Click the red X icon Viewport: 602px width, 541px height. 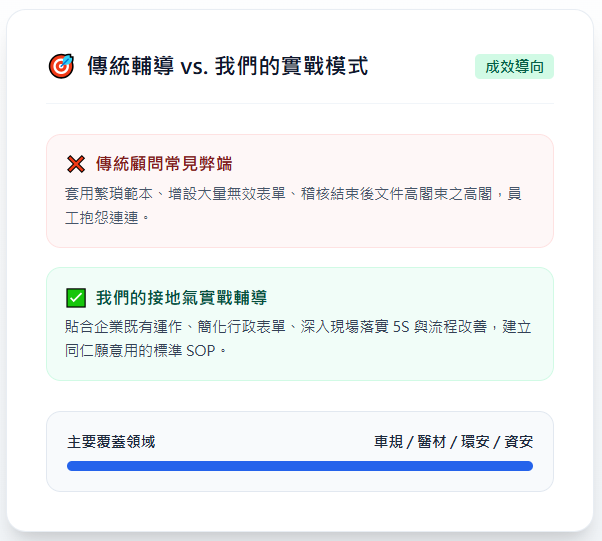[76, 164]
